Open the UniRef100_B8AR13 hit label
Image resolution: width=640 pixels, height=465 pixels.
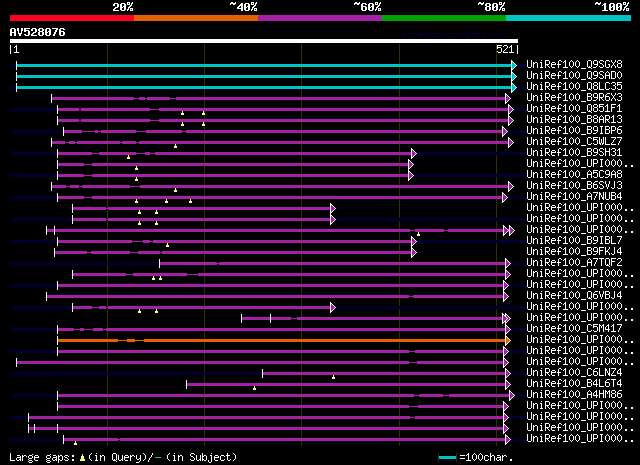(574, 120)
